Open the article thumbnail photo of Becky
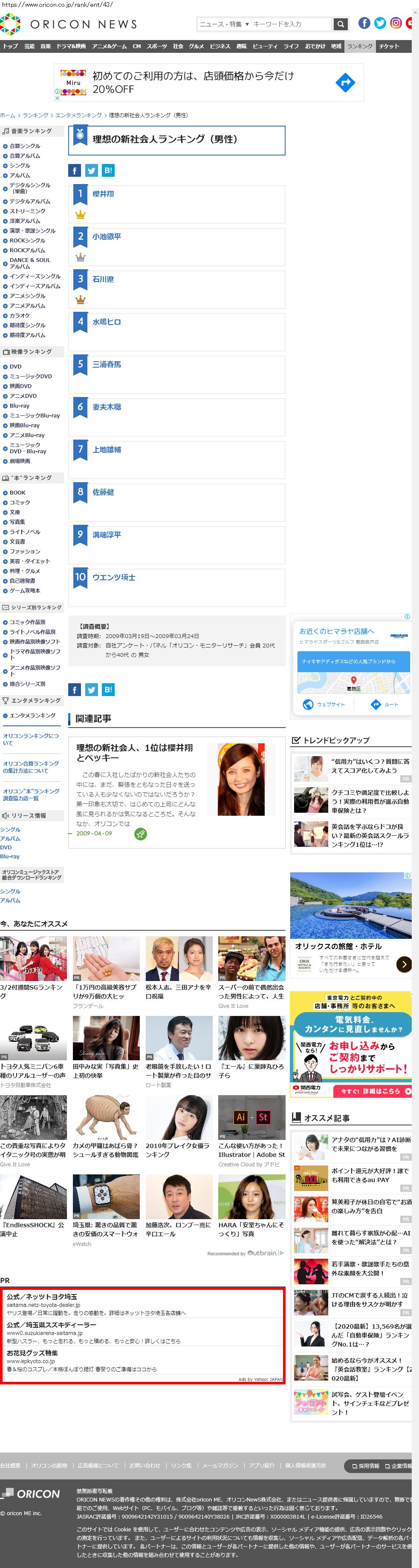This screenshot has width=419, height=1568. click(x=240, y=779)
